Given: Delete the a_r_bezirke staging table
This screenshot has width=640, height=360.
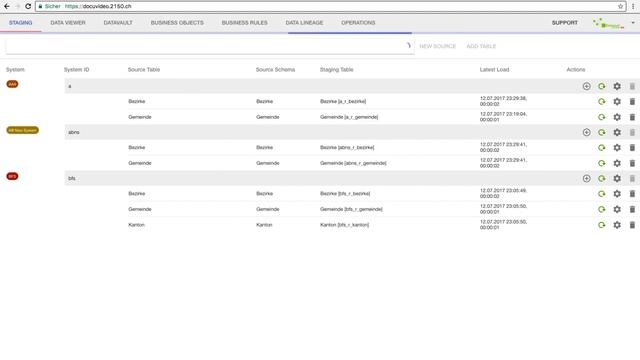Looking at the screenshot, I should 632,102.
